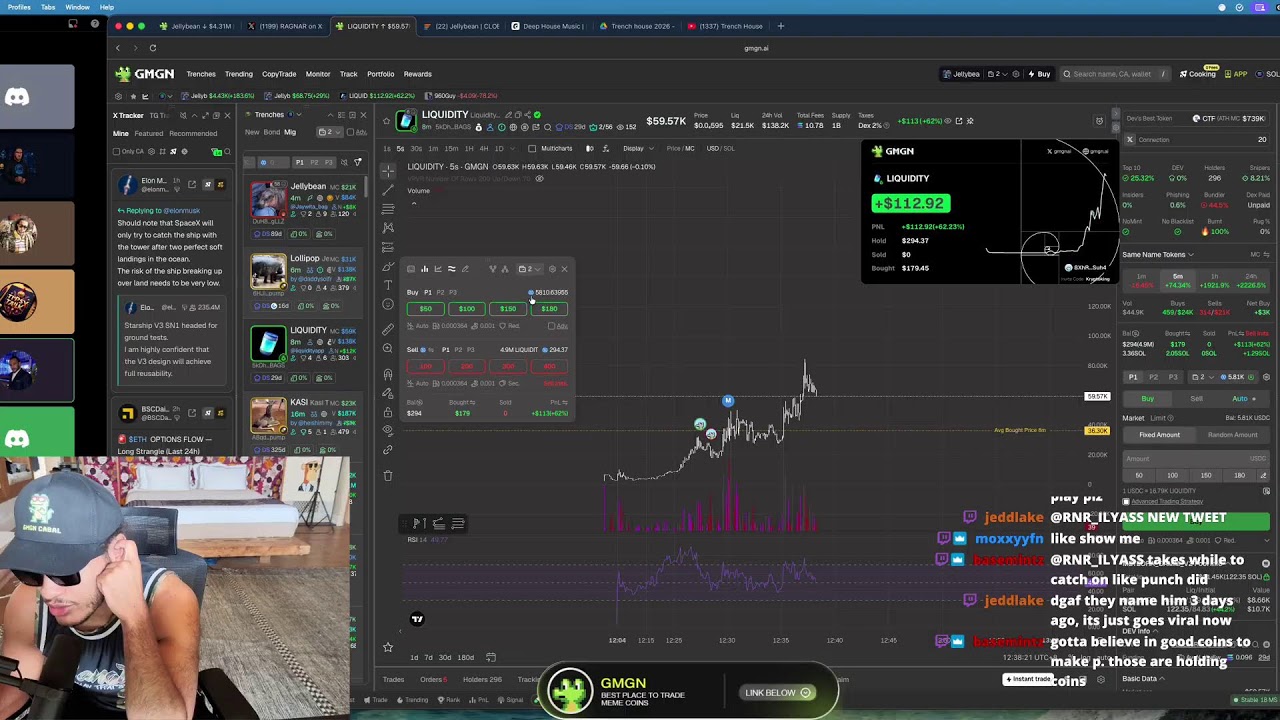Open a new browser tab with plus
Viewport: 1280px width, 720px height.
pyautogui.click(x=781, y=26)
